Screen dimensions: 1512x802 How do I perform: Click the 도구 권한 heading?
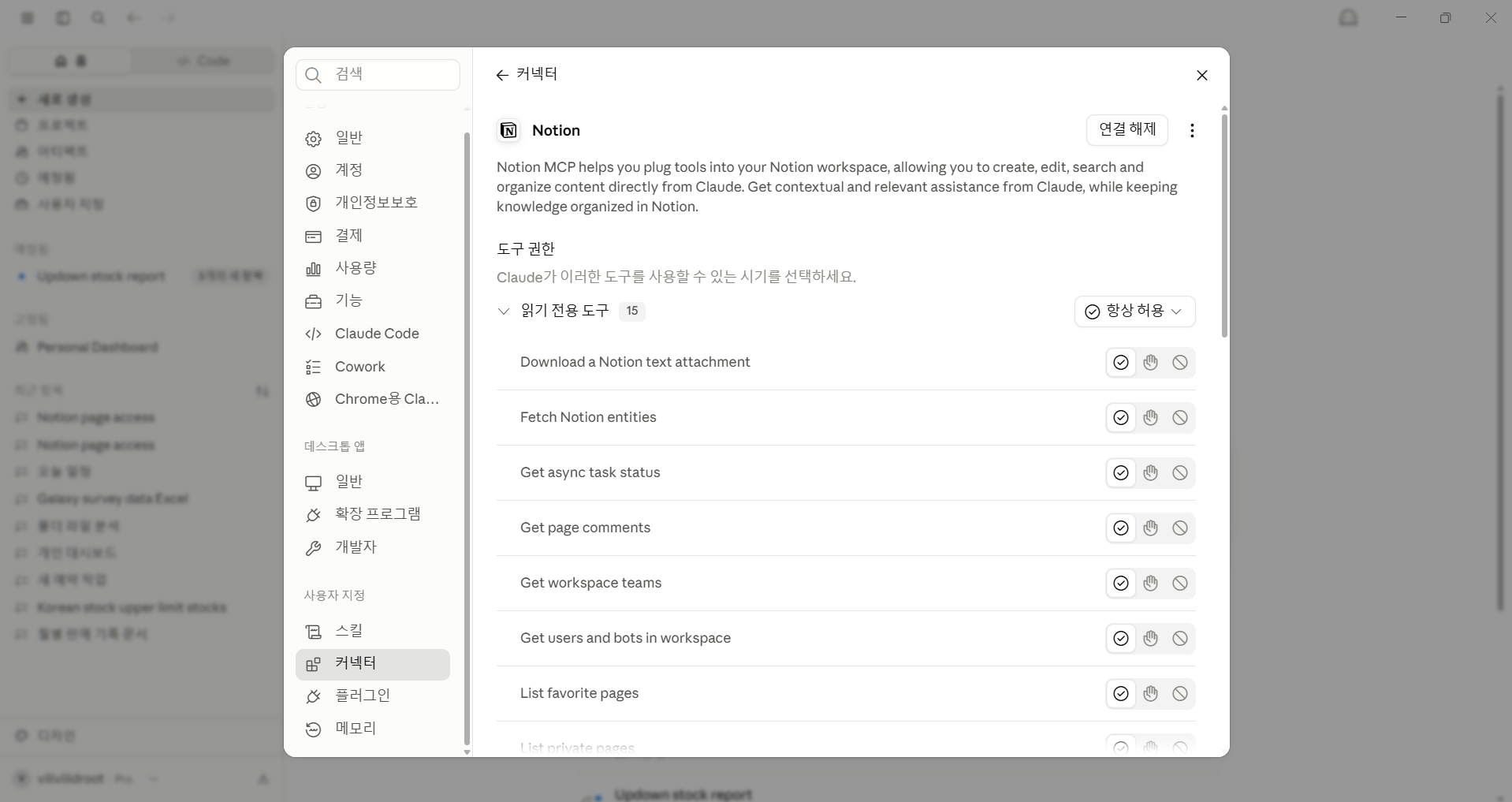pos(526,249)
